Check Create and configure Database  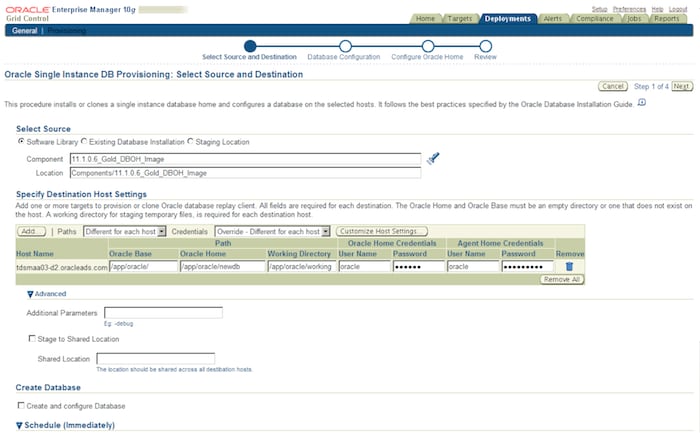[22, 405]
